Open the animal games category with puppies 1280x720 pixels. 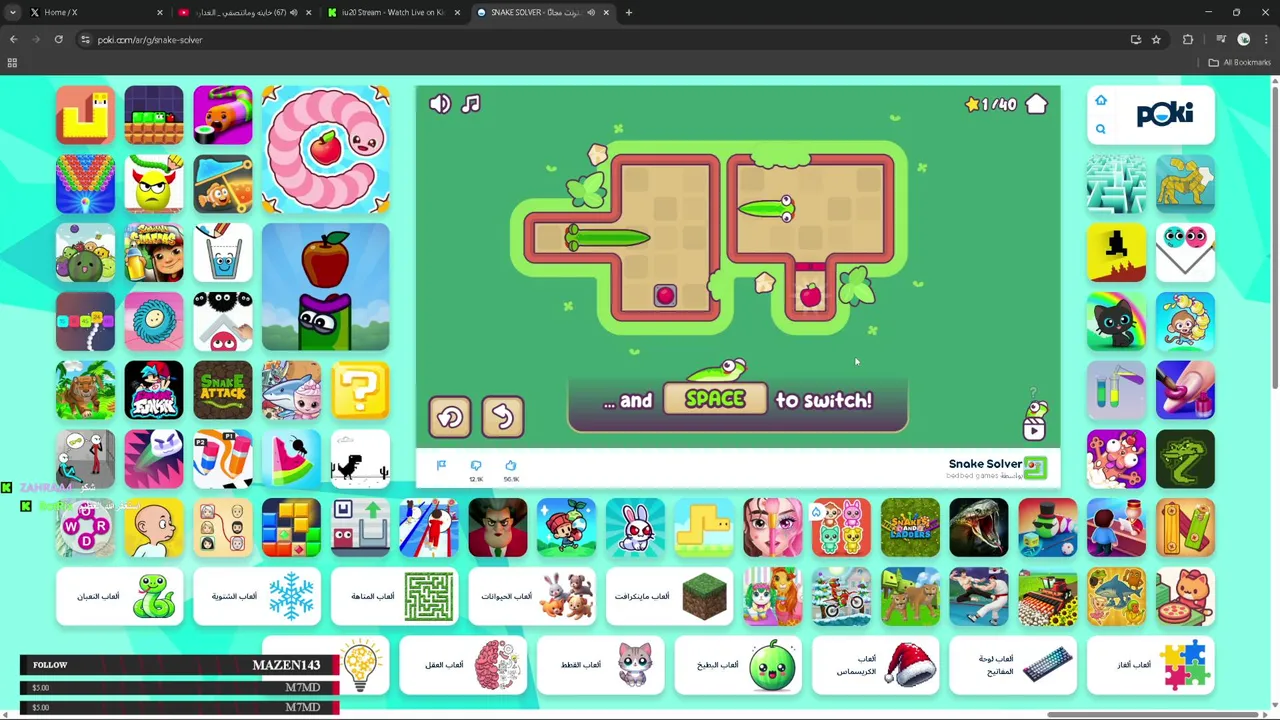tap(532, 596)
